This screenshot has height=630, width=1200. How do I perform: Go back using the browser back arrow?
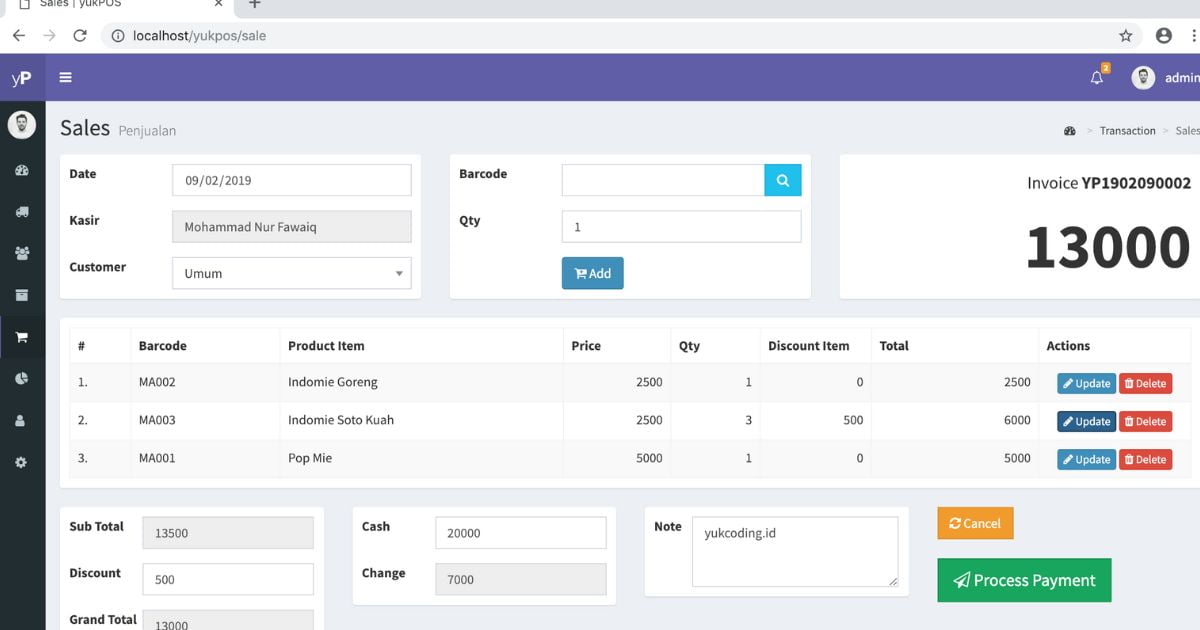tap(18, 35)
